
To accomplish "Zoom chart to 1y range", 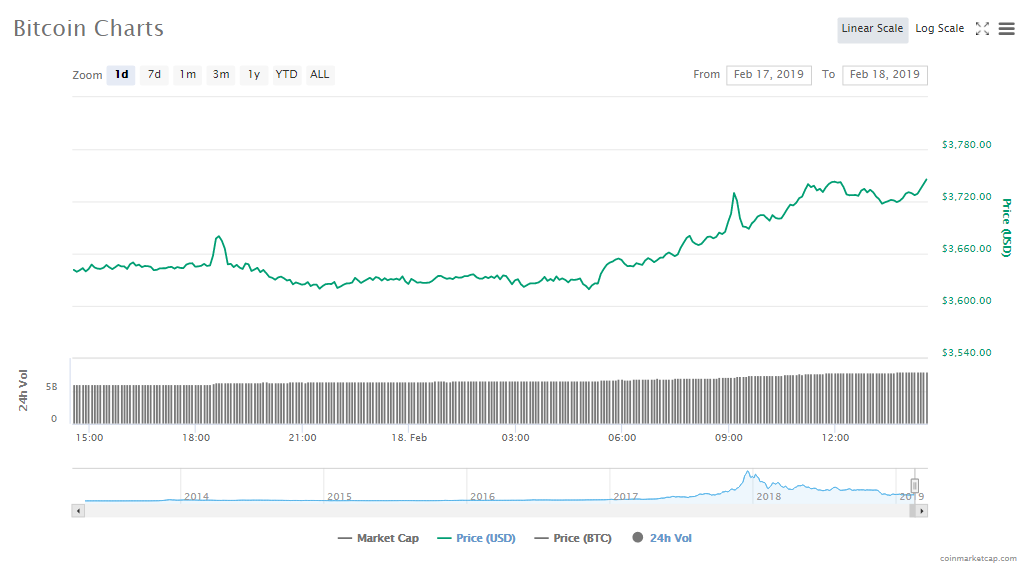I will point(254,75).
